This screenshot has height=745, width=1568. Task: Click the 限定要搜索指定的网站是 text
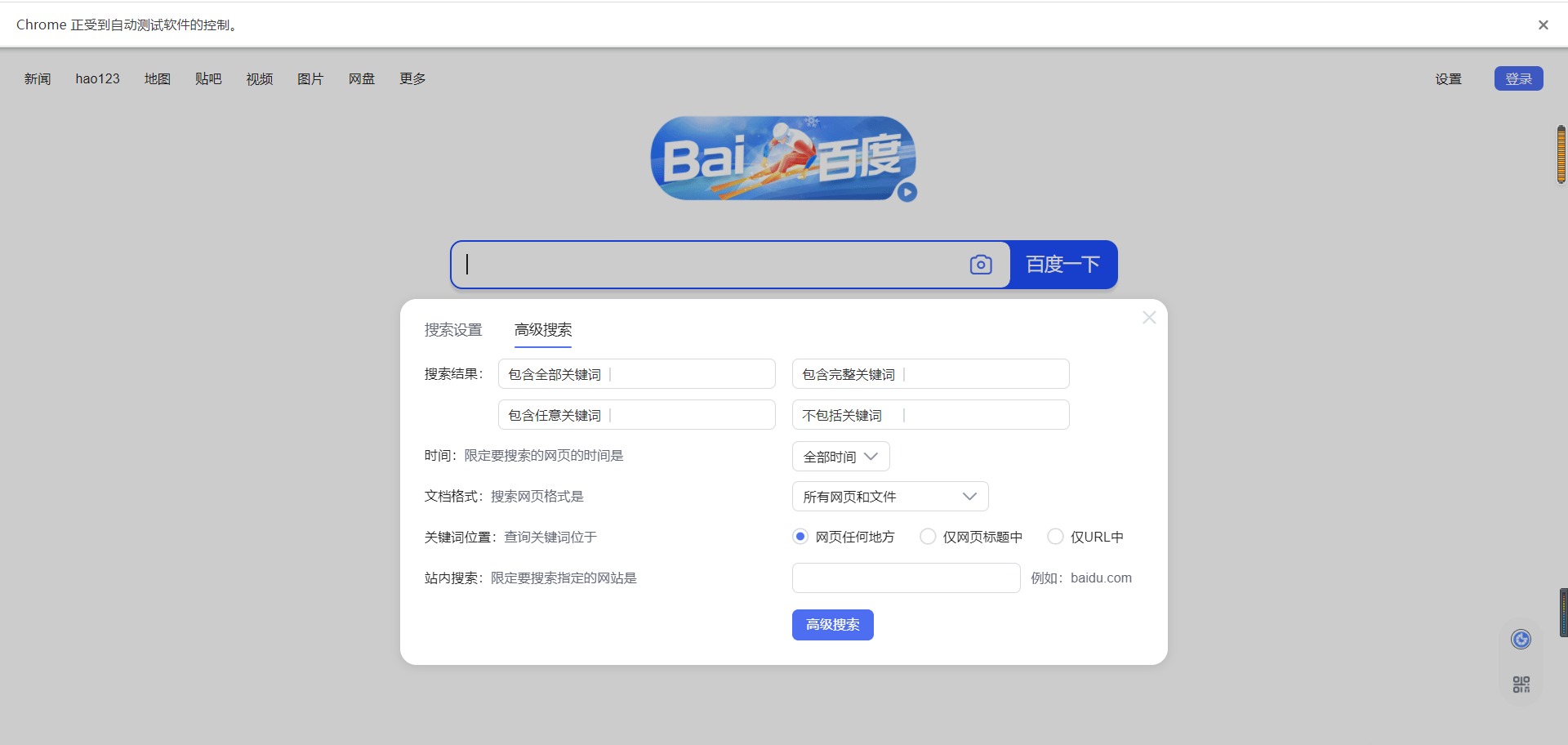563,578
